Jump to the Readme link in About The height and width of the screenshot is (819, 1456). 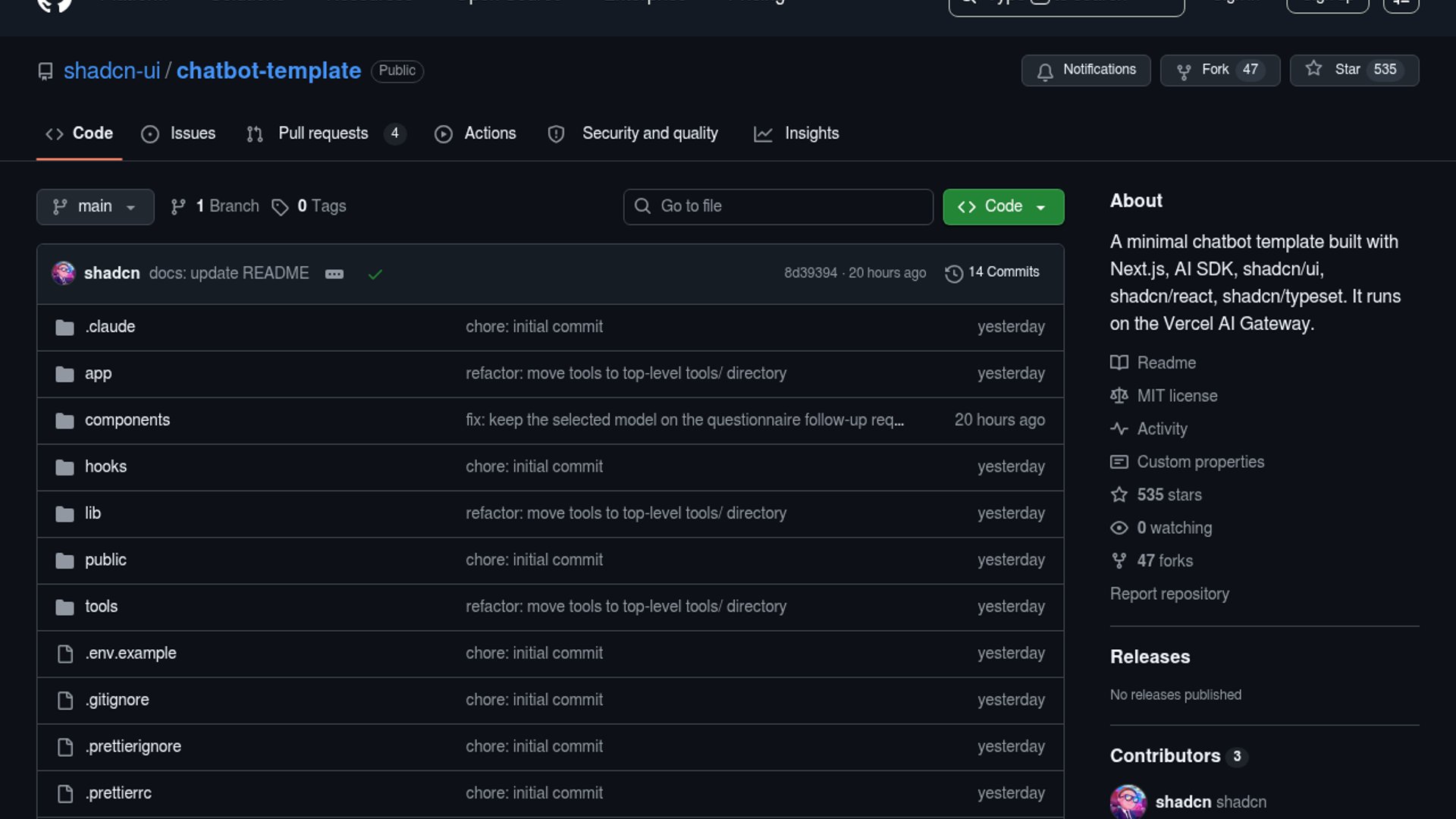[1153, 363]
